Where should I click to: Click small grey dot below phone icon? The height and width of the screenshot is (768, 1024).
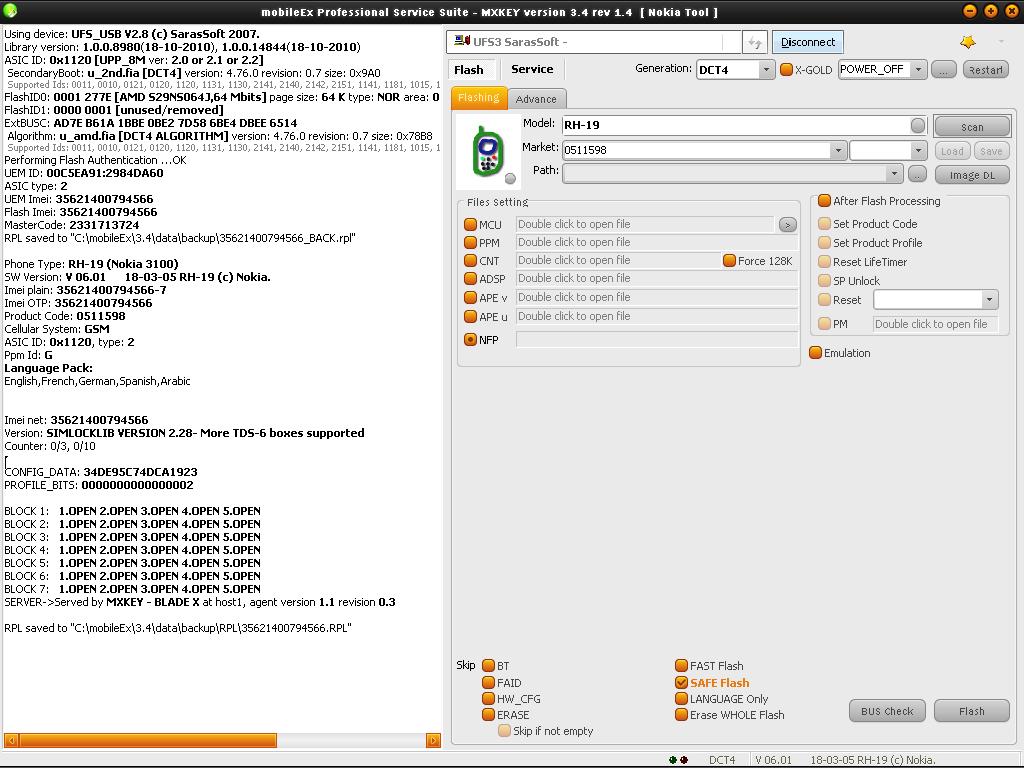click(510, 178)
